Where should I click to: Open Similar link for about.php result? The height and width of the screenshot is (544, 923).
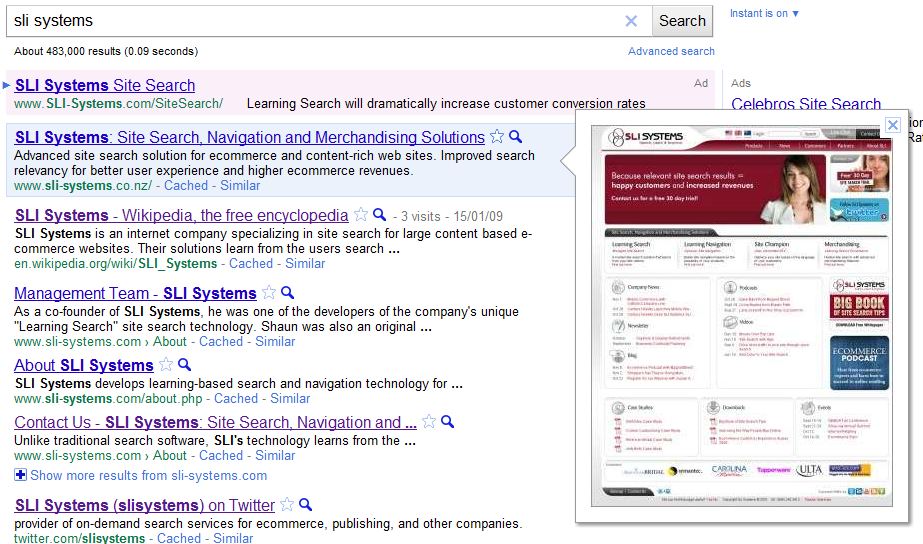290,399
